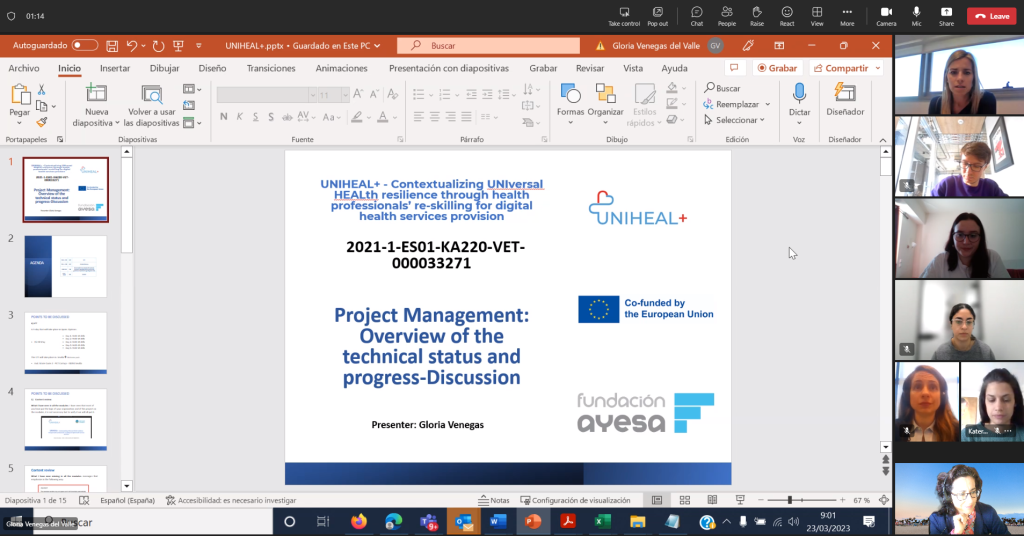
Task: Click the Save icon in quick access toolbar
Action: tap(112, 45)
